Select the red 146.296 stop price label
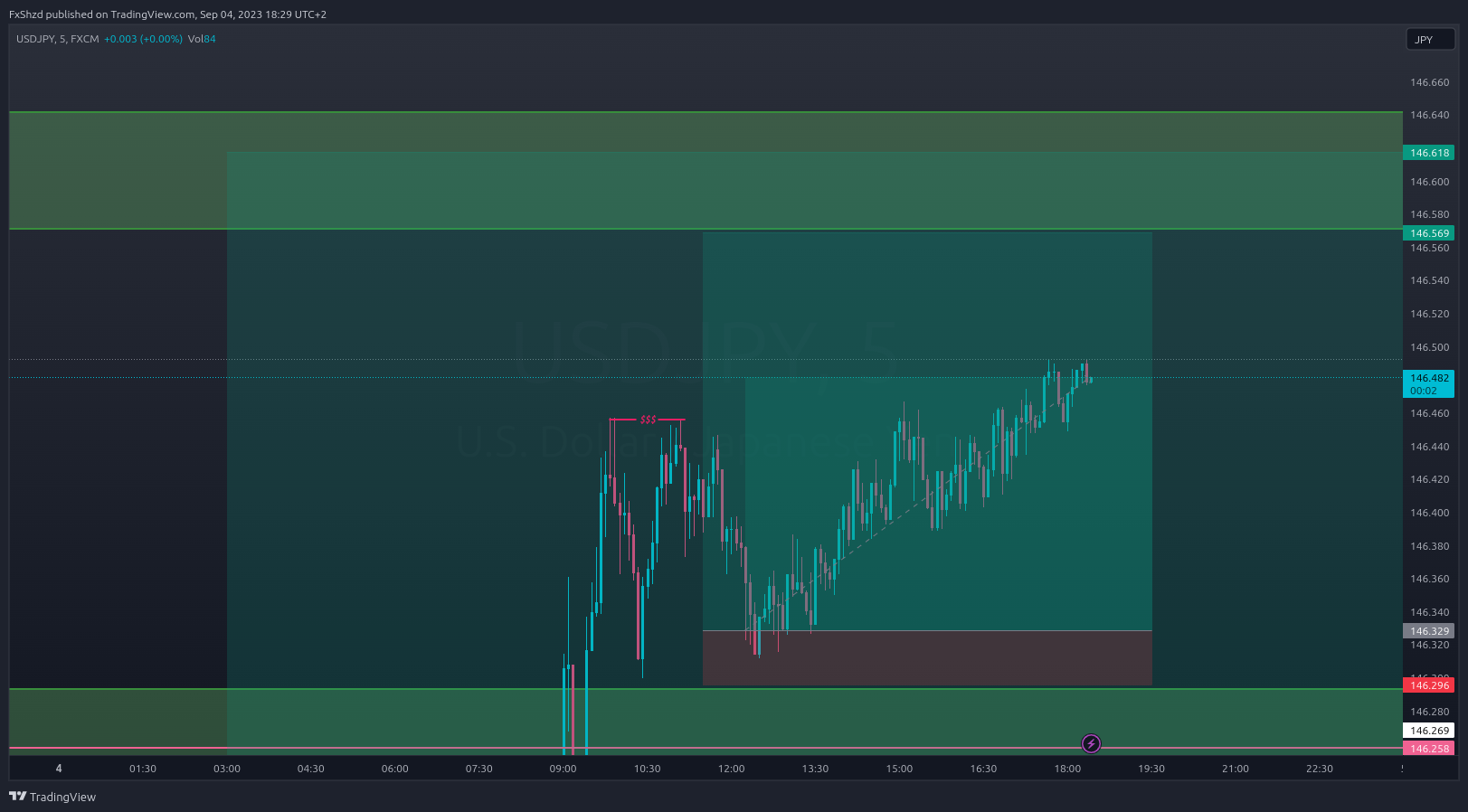 point(1429,685)
